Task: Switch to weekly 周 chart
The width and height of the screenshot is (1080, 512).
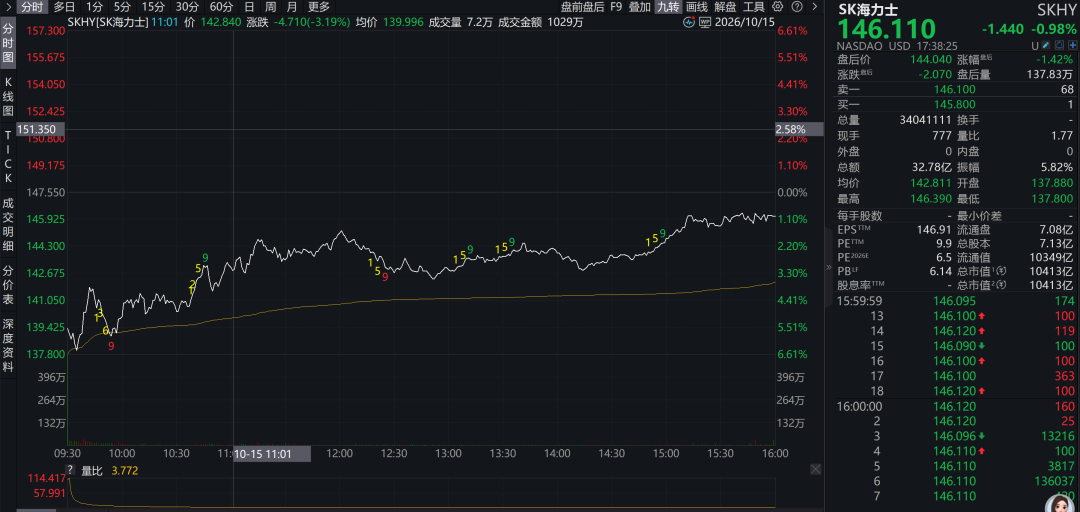Action: click(271, 7)
